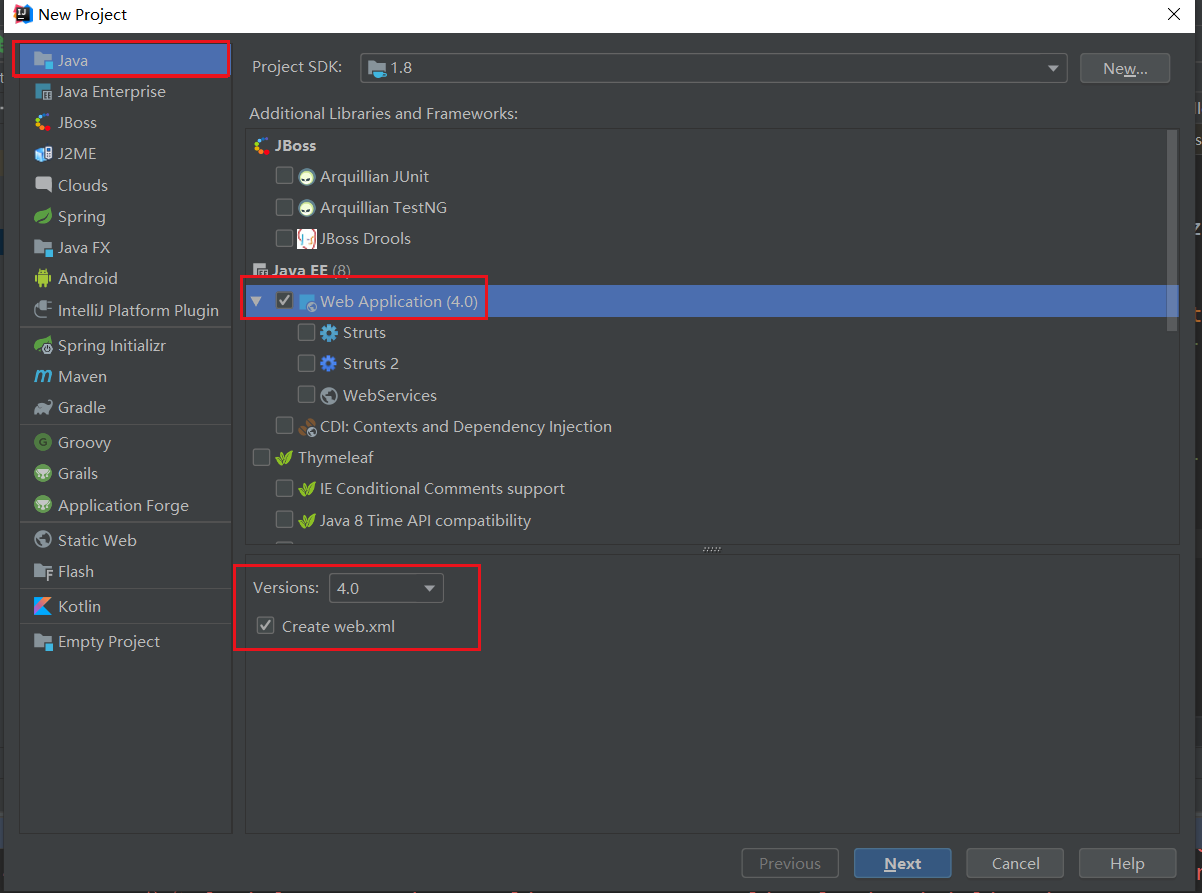Collapse the Web Application tree node
This screenshot has height=893, width=1202.
257,301
